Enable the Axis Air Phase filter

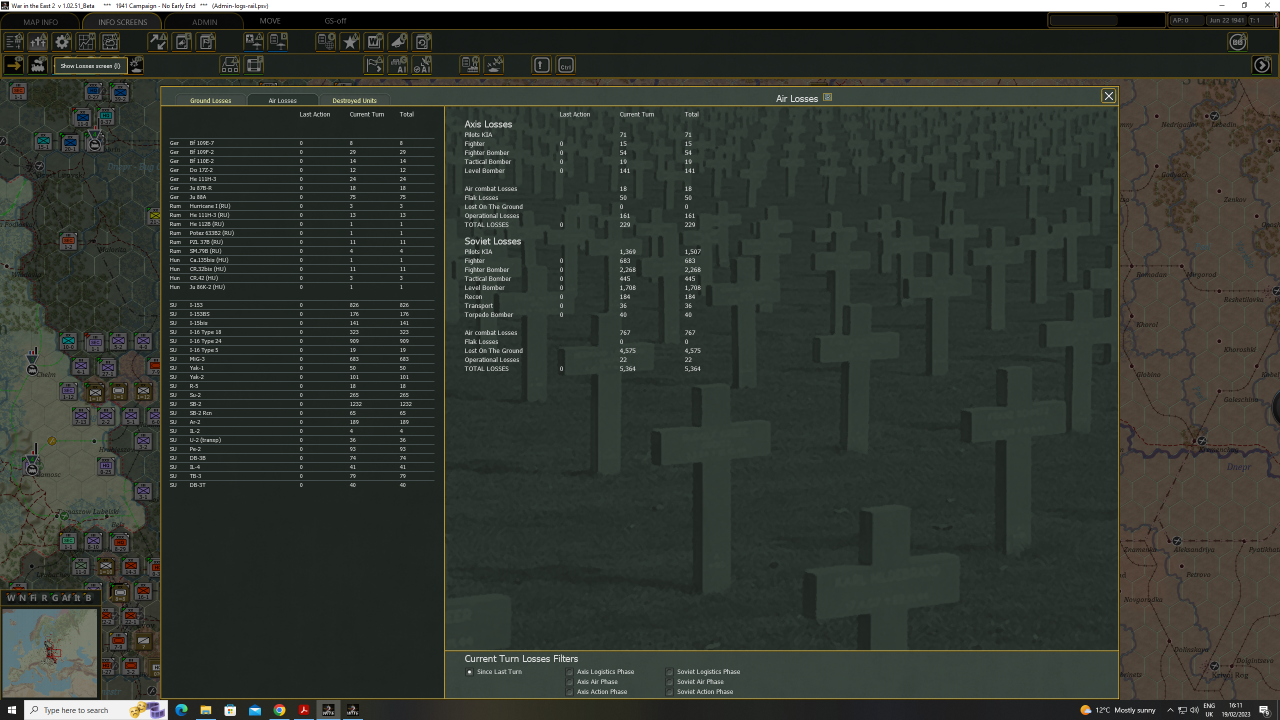[570, 682]
